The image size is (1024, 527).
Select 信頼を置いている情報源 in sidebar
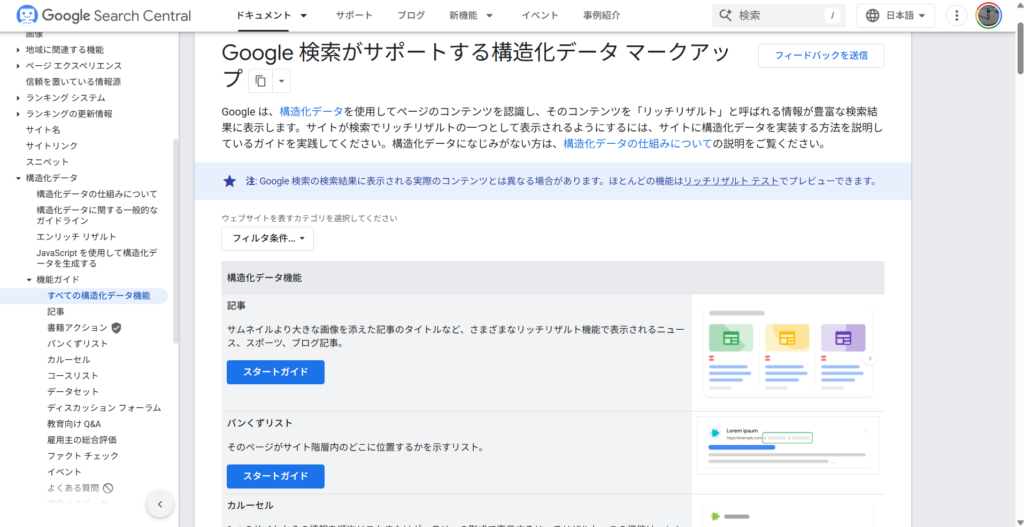73,82
